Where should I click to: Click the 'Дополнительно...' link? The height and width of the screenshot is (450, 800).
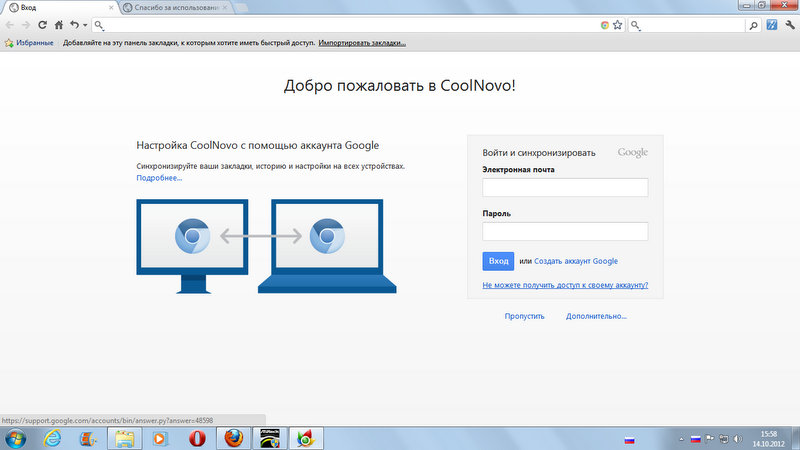point(596,316)
